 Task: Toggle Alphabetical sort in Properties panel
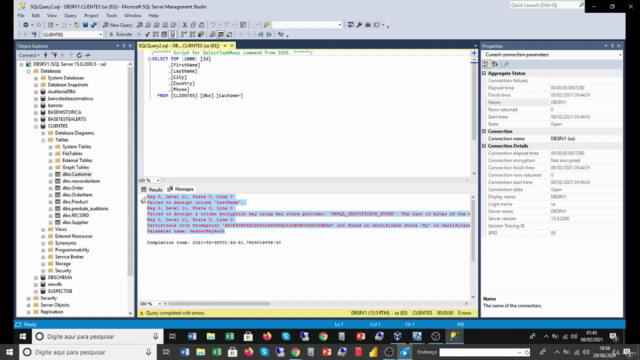tap(495, 64)
